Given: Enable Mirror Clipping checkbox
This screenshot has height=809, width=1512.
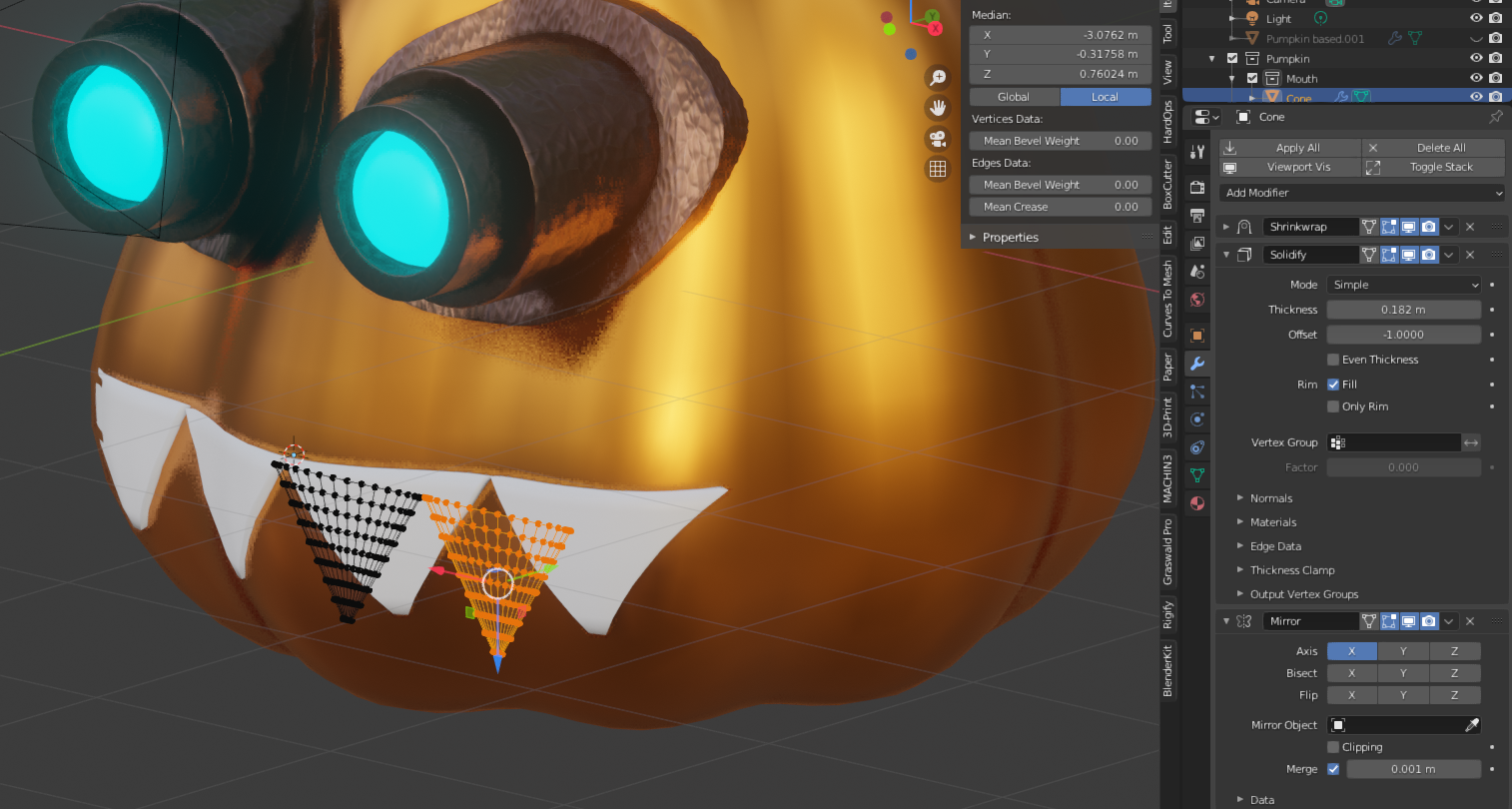Looking at the screenshot, I should [x=1333, y=747].
